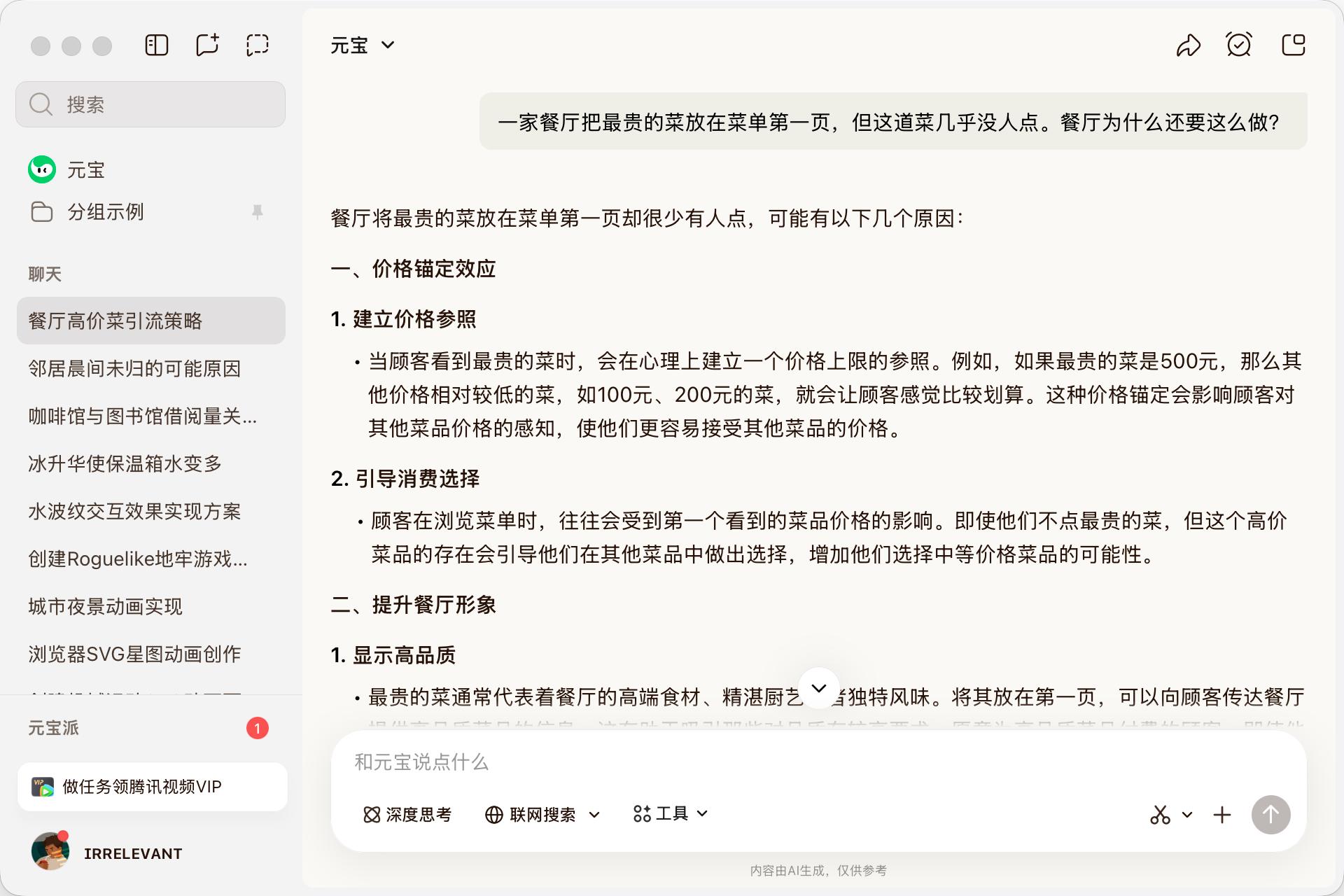Share this conversation via arrow icon

(x=1188, y=45)
